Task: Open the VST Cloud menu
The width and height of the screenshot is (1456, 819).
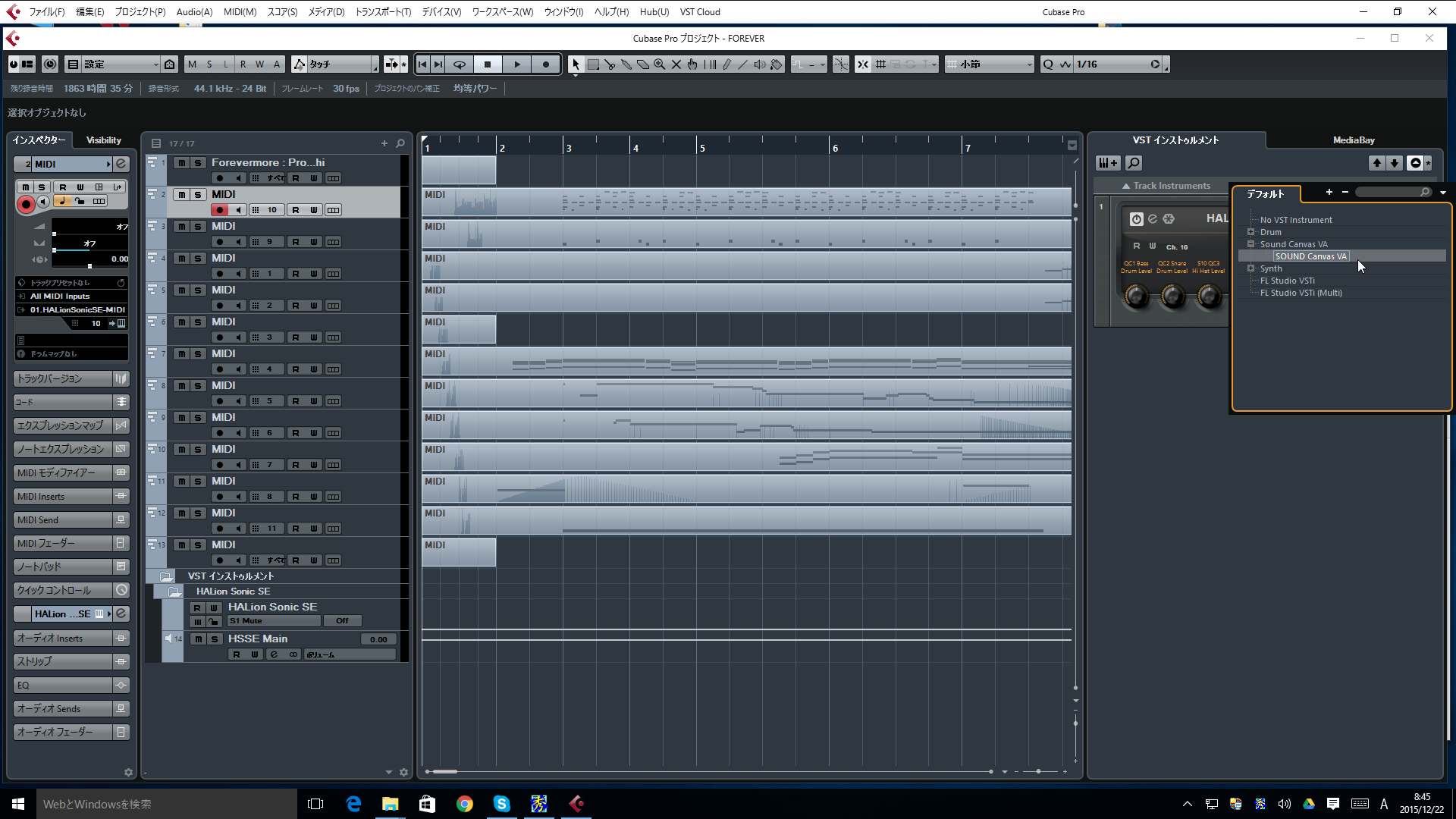Action: (700, 12)
